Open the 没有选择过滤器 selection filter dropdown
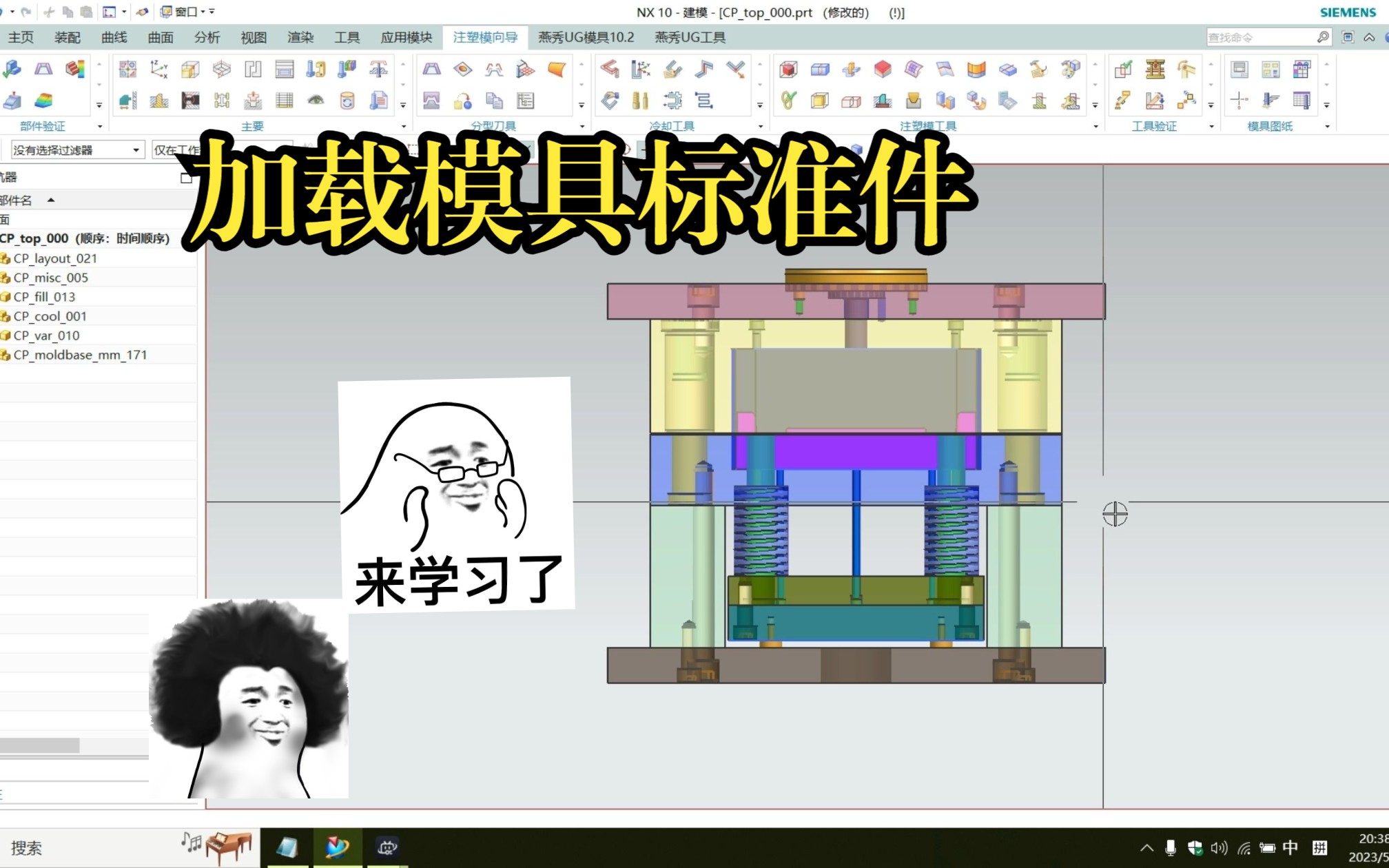1389x868 pixels. point(77,149)
